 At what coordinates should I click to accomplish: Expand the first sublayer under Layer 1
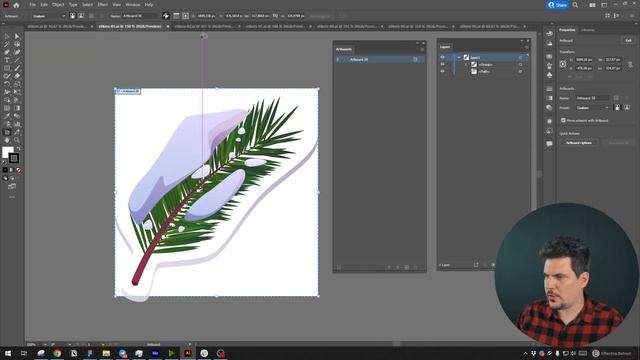click(466, 64)
